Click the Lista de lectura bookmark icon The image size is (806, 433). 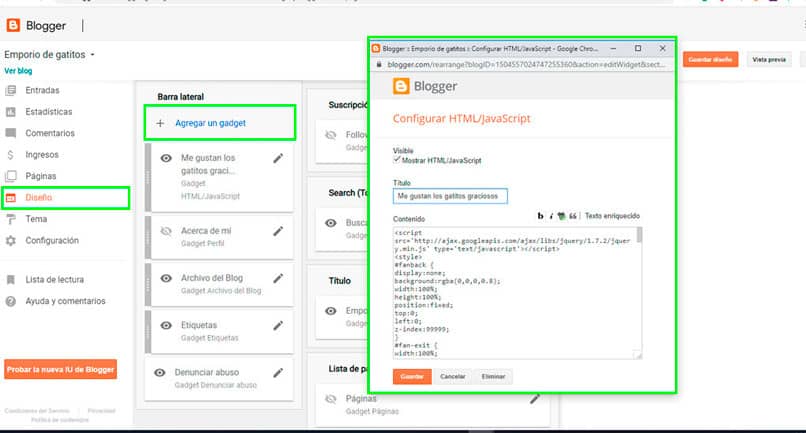10,280
